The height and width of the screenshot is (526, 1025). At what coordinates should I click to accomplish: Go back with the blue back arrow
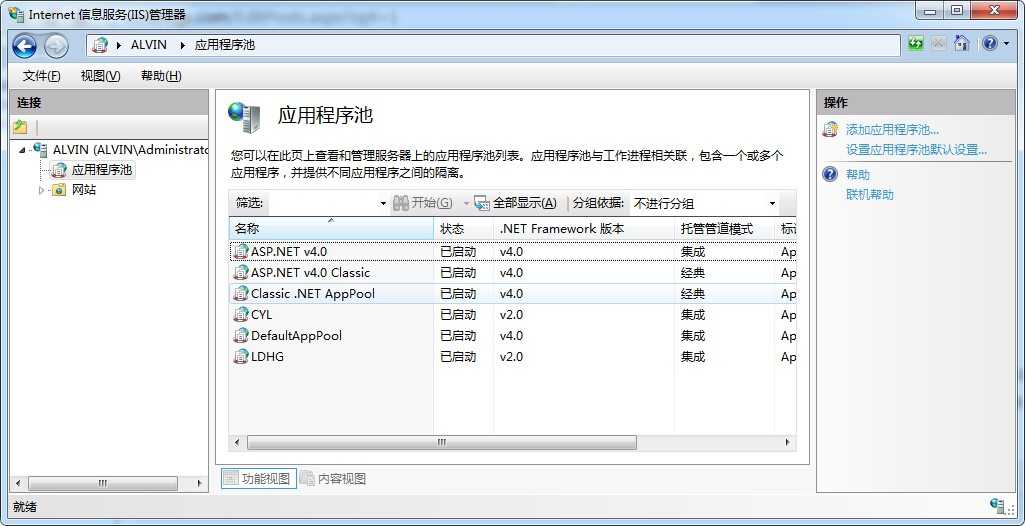click(25, 45)
